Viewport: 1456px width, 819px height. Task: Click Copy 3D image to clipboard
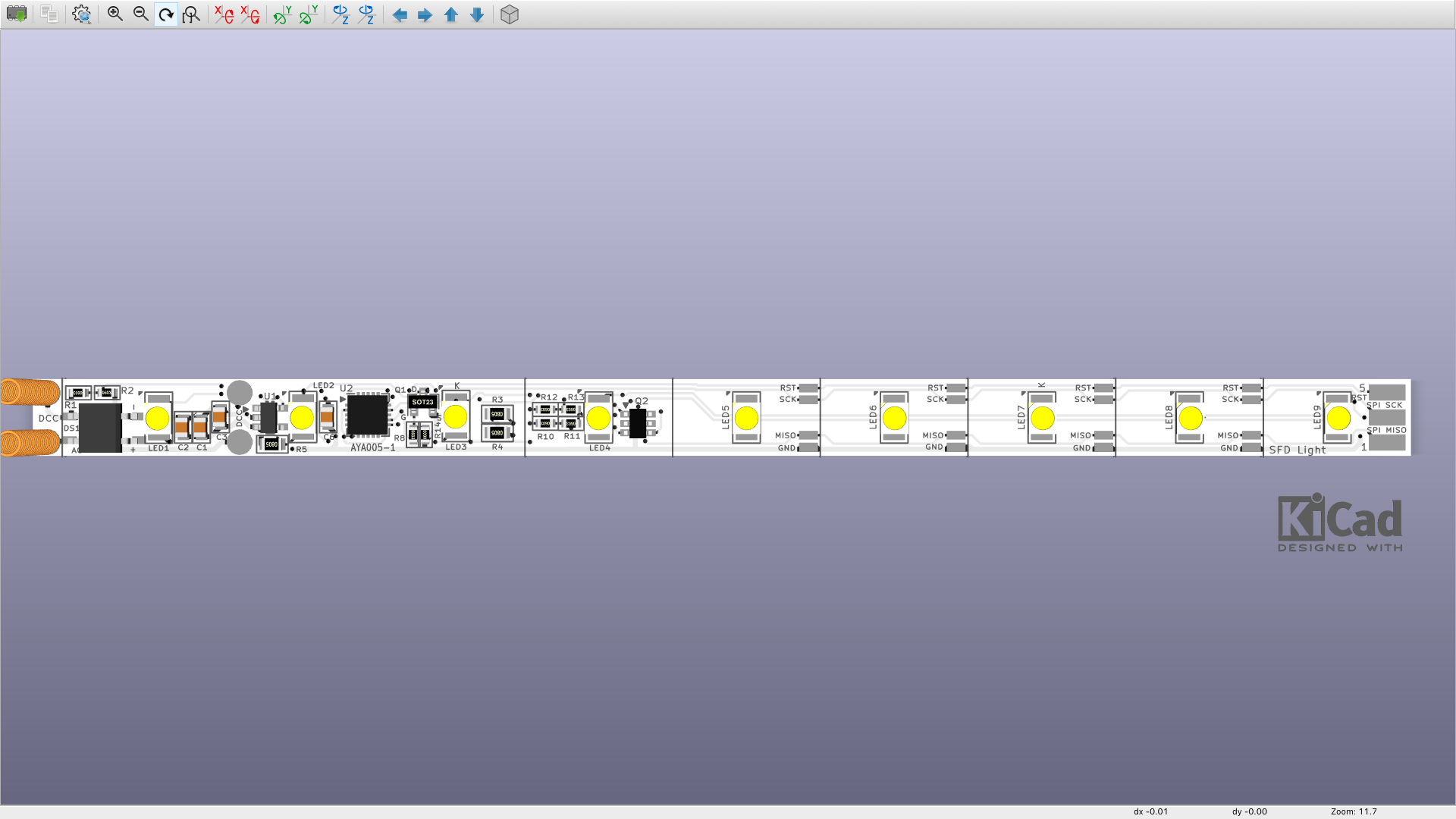pyautogui.click(x=49, y=14)
